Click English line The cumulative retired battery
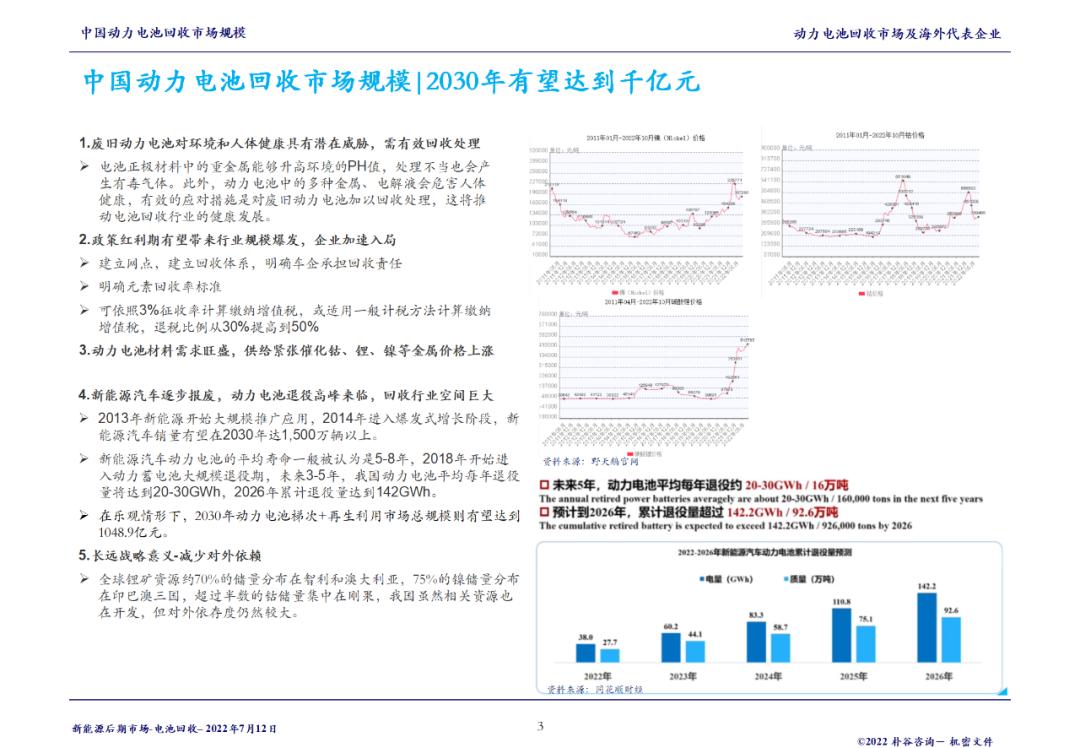 725,526
